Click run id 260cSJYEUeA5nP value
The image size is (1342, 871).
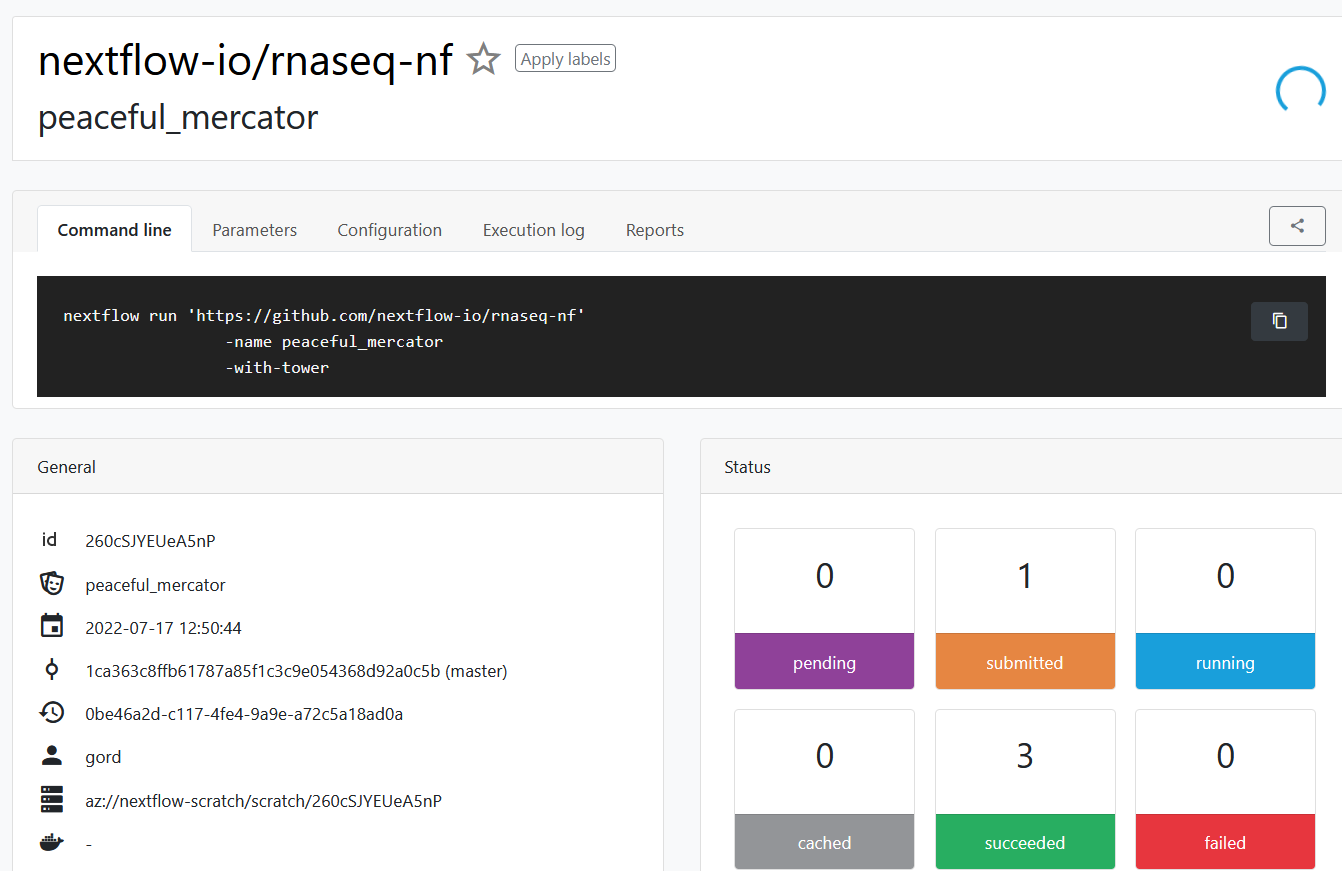click(x=150, y=541)
